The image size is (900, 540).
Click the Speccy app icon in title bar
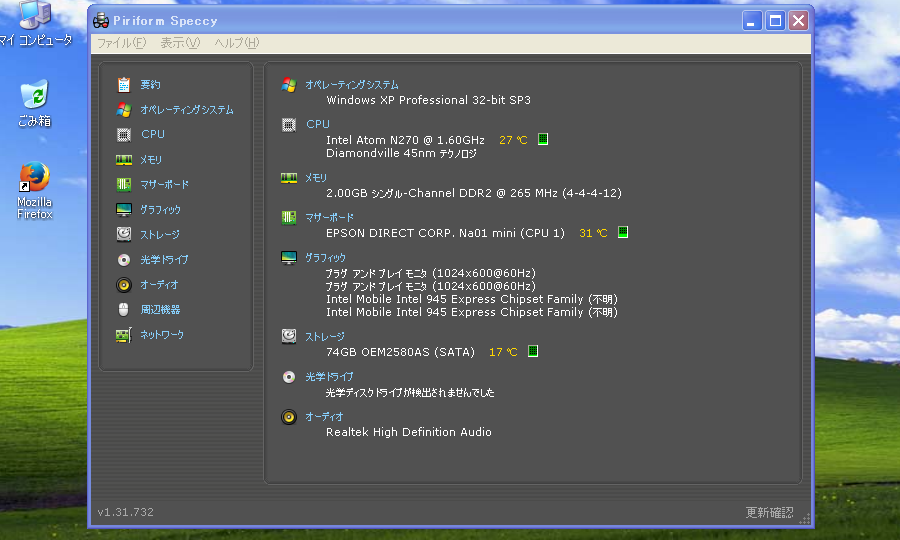[x=101, y=21]
